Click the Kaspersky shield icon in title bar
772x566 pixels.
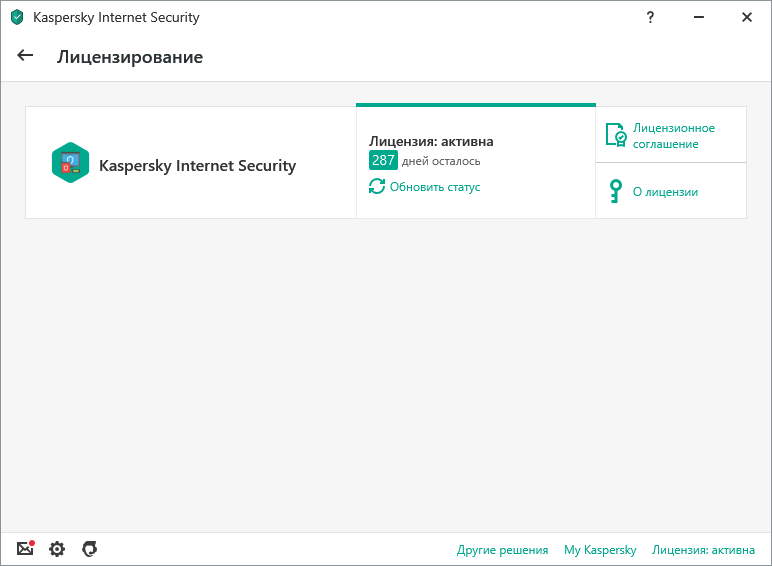(x=17, y=17)
